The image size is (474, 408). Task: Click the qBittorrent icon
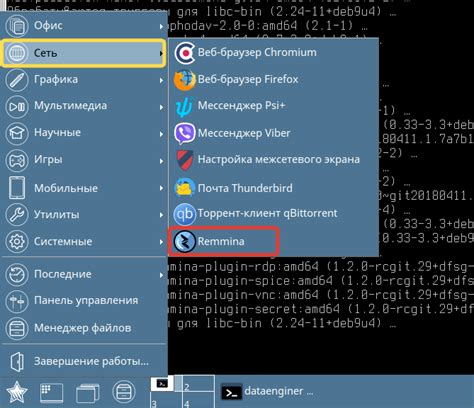(184, 214)
